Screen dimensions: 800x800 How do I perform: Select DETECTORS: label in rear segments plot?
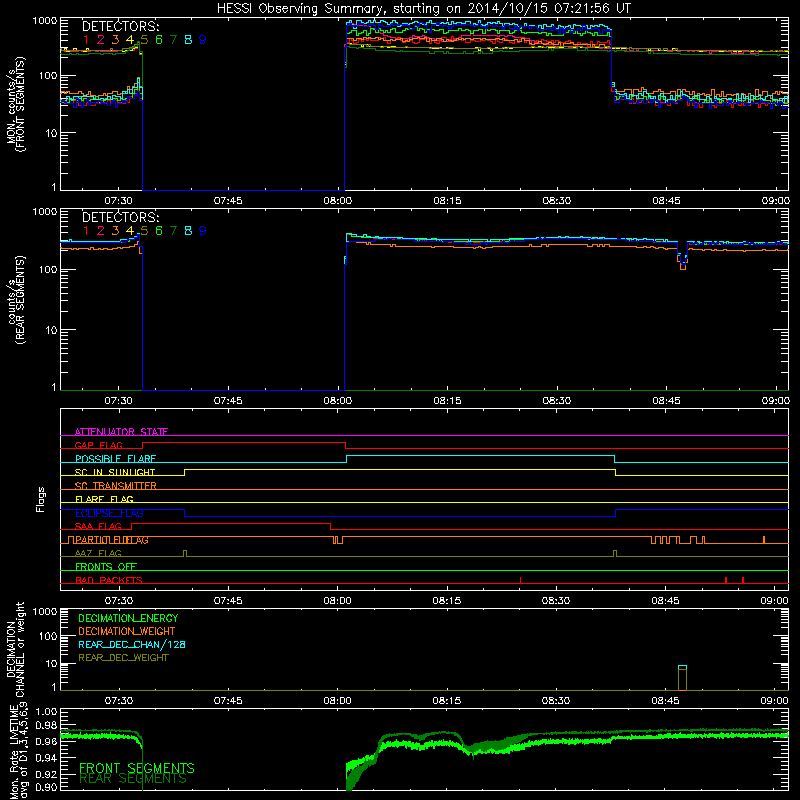[x=120, y=217]
